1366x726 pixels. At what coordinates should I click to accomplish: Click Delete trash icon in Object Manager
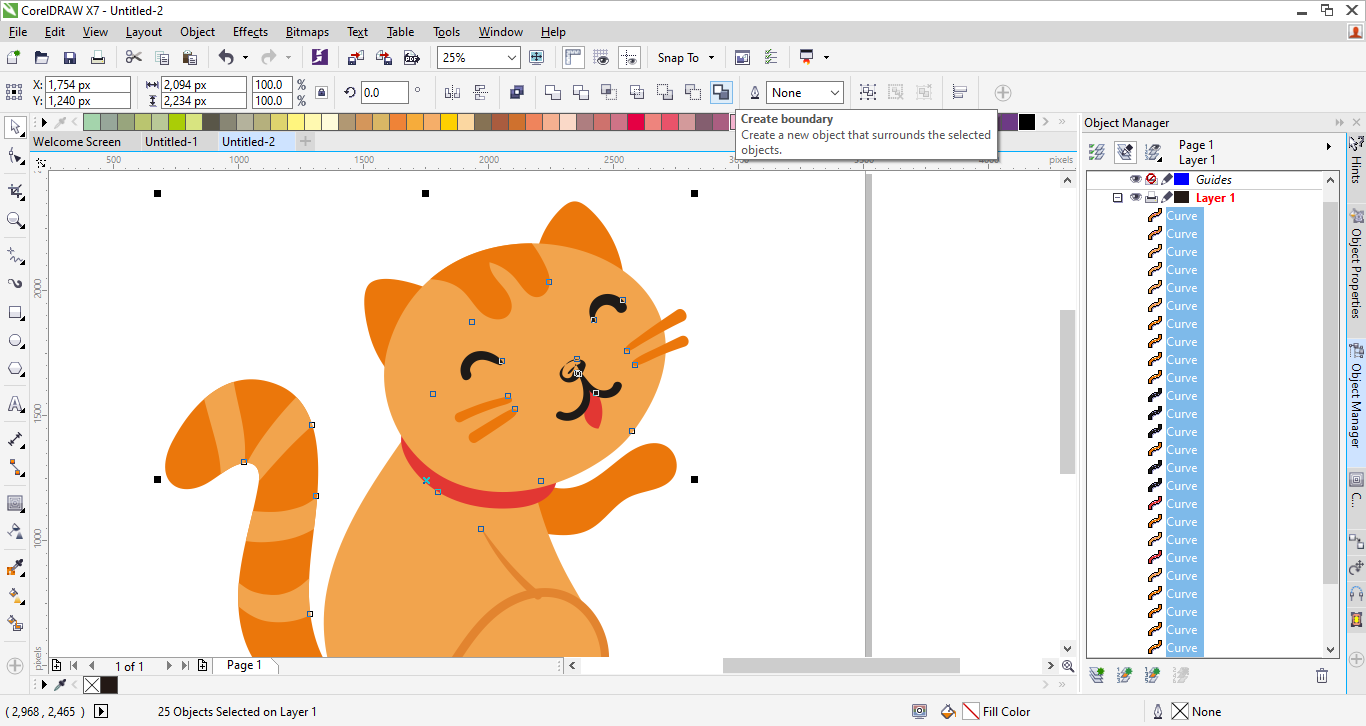(x=1322, y=676)
